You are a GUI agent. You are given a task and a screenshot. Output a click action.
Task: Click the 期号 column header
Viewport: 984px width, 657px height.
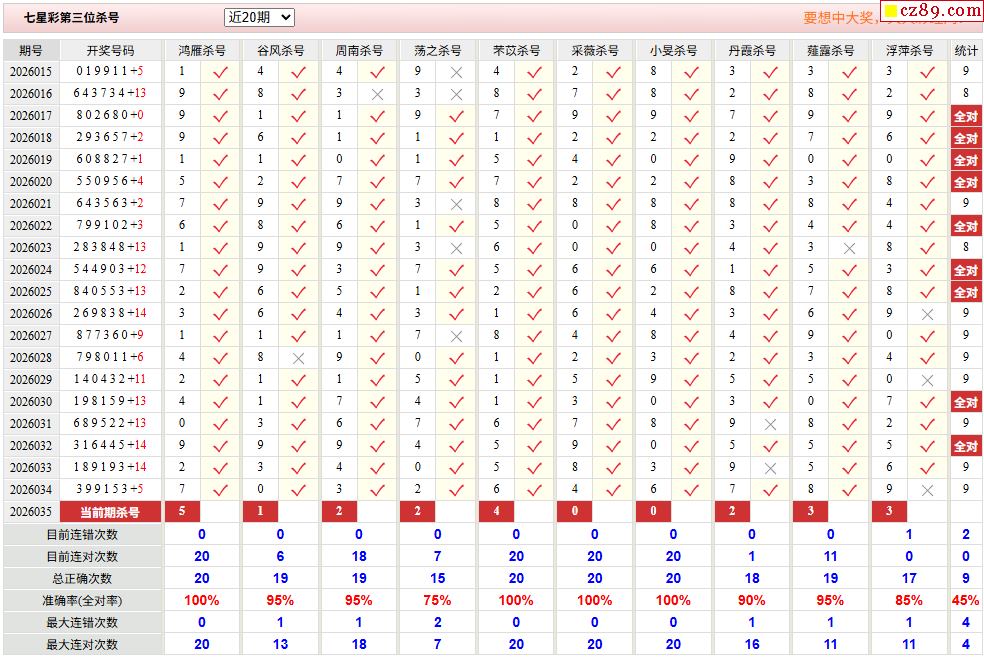[31, 50]
